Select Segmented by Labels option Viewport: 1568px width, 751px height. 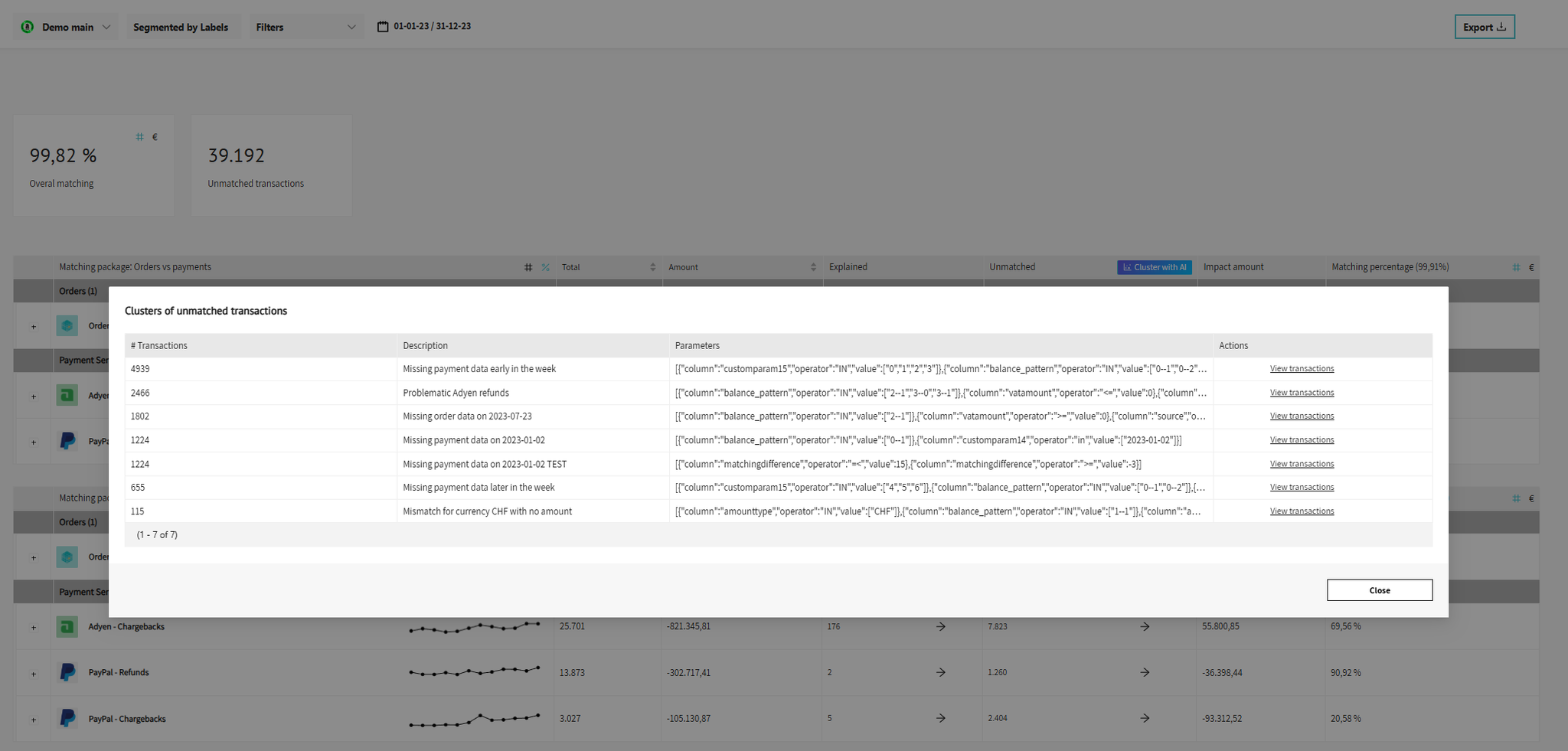point(181,27)
